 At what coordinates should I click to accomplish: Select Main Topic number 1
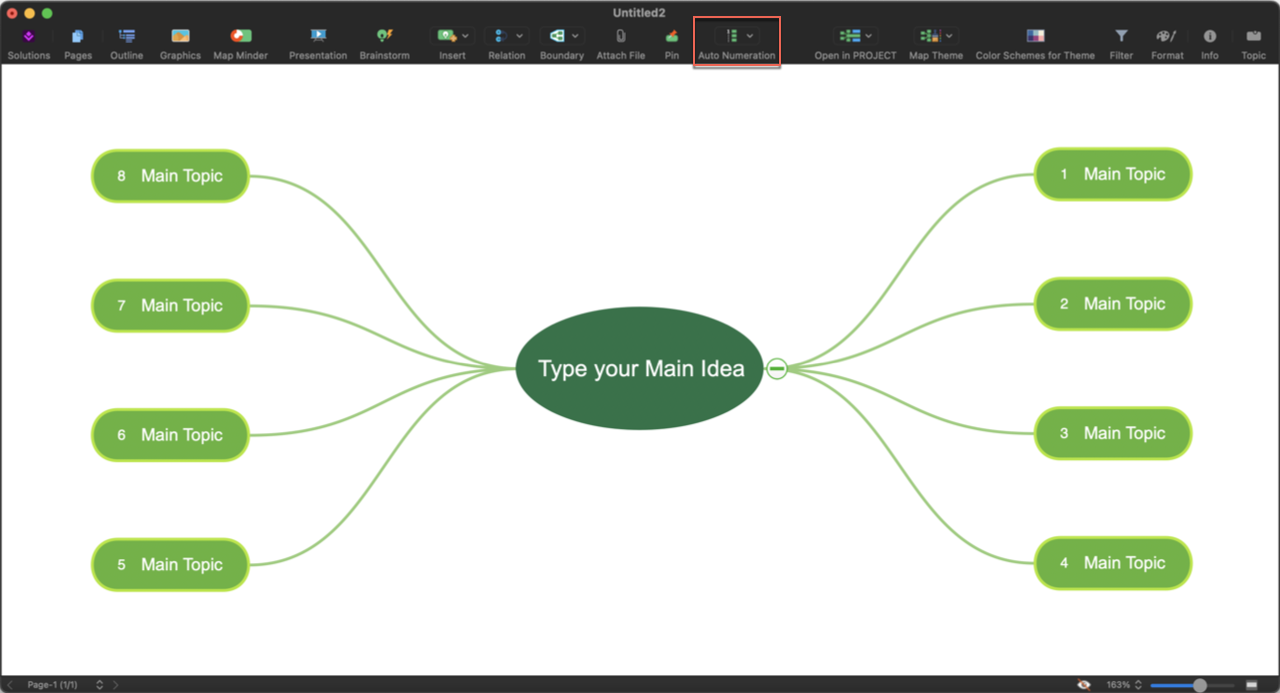click(x=1113, y=174)
